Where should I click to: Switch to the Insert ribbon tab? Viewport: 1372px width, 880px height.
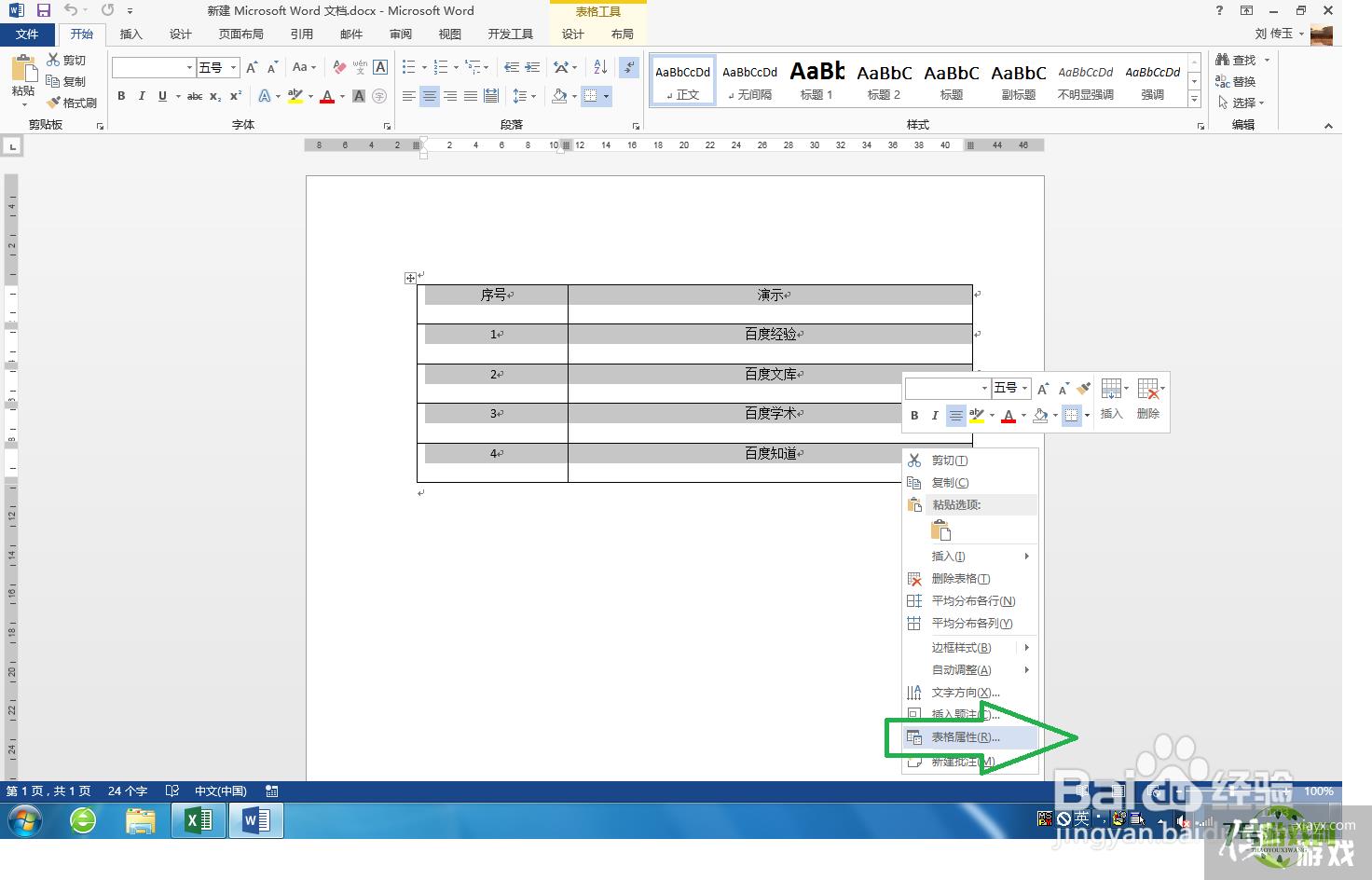pyautogui.click(x=131, y=34)
